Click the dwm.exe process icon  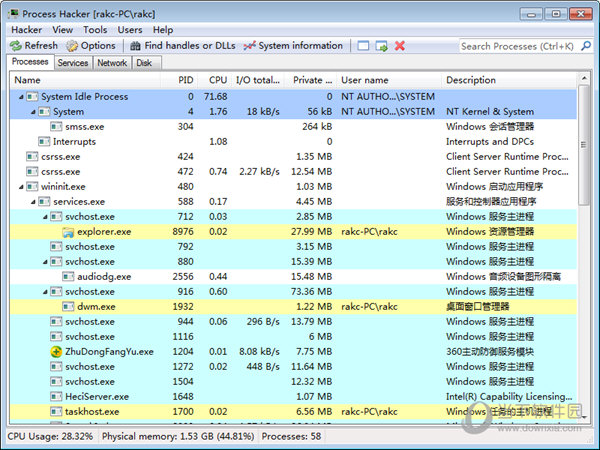[x=68, y=307]
